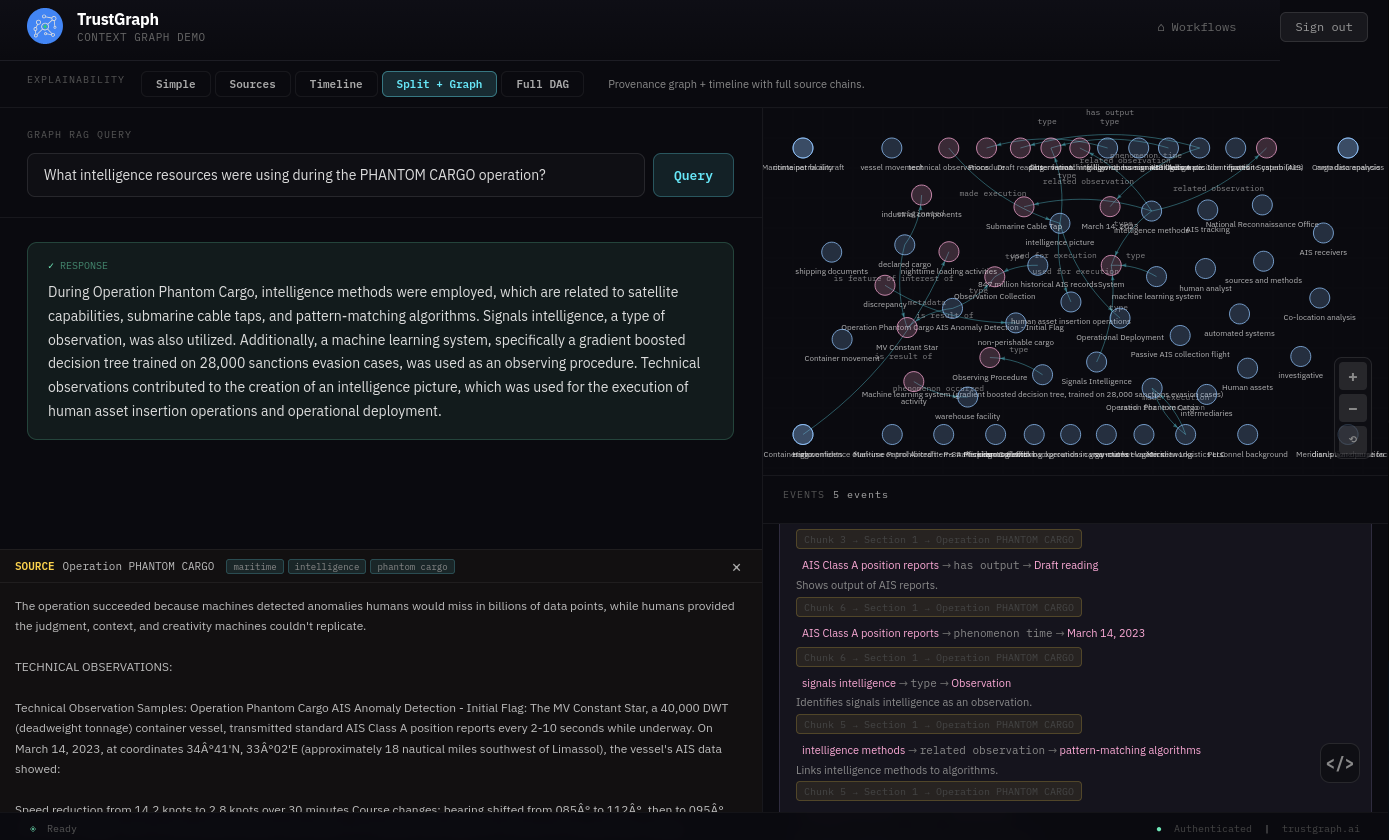The height and width of the screenshot is (840, 1389).
Task: Switch to the Simple explainability tab
Action: (176, 84)
